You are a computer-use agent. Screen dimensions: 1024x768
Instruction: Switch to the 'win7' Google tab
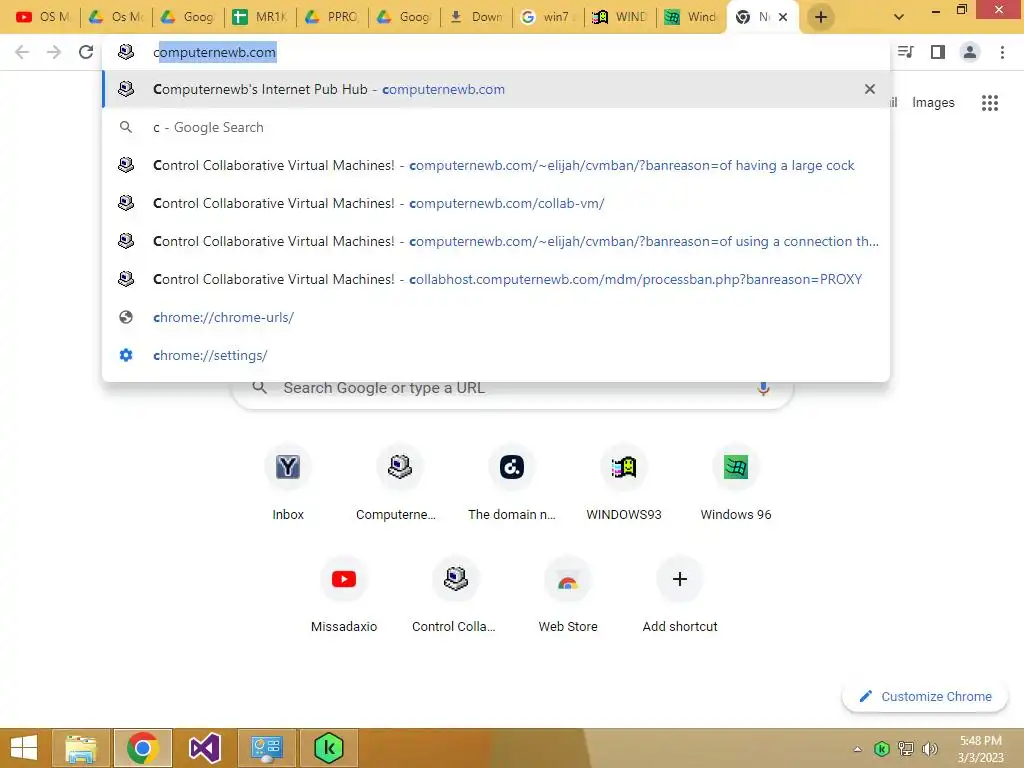click(549, 17)
